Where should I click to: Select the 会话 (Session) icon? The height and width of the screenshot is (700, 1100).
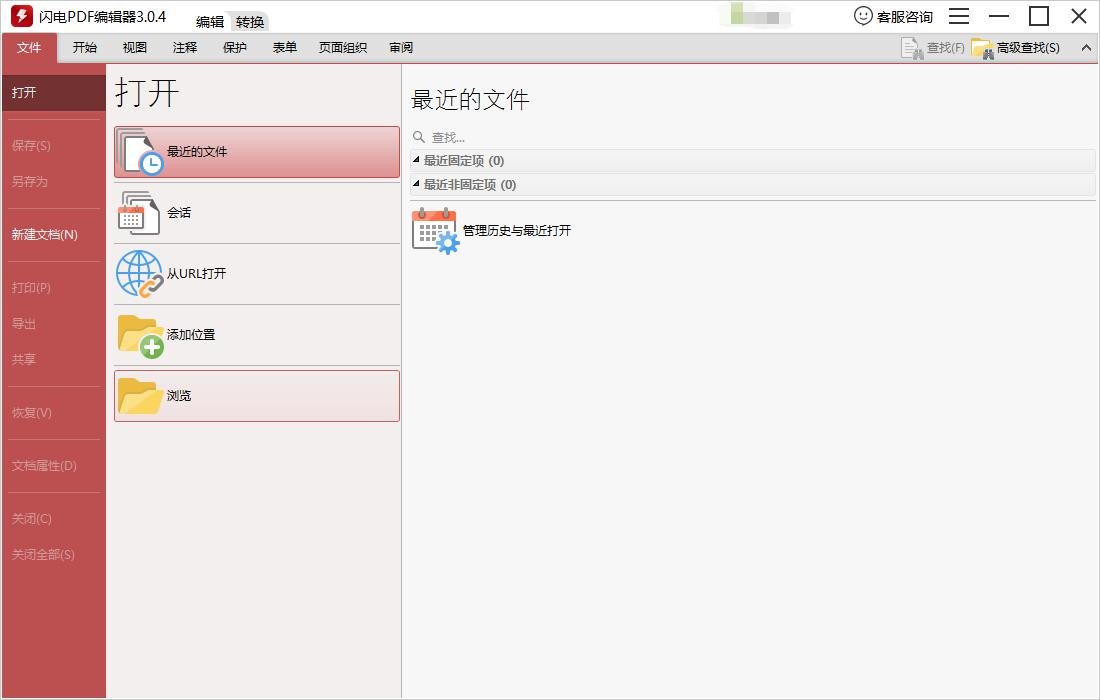tap(137, 212)
